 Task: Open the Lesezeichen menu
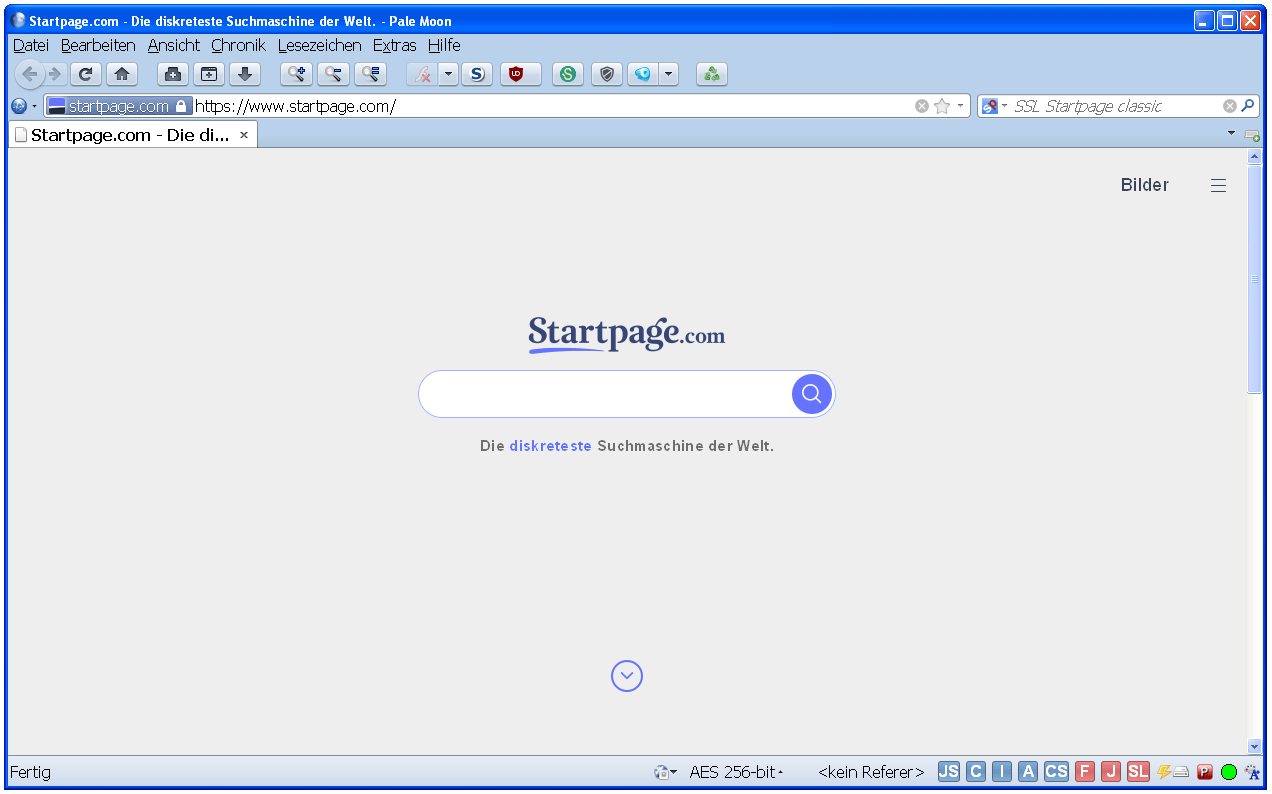click(x=320, y=45)
